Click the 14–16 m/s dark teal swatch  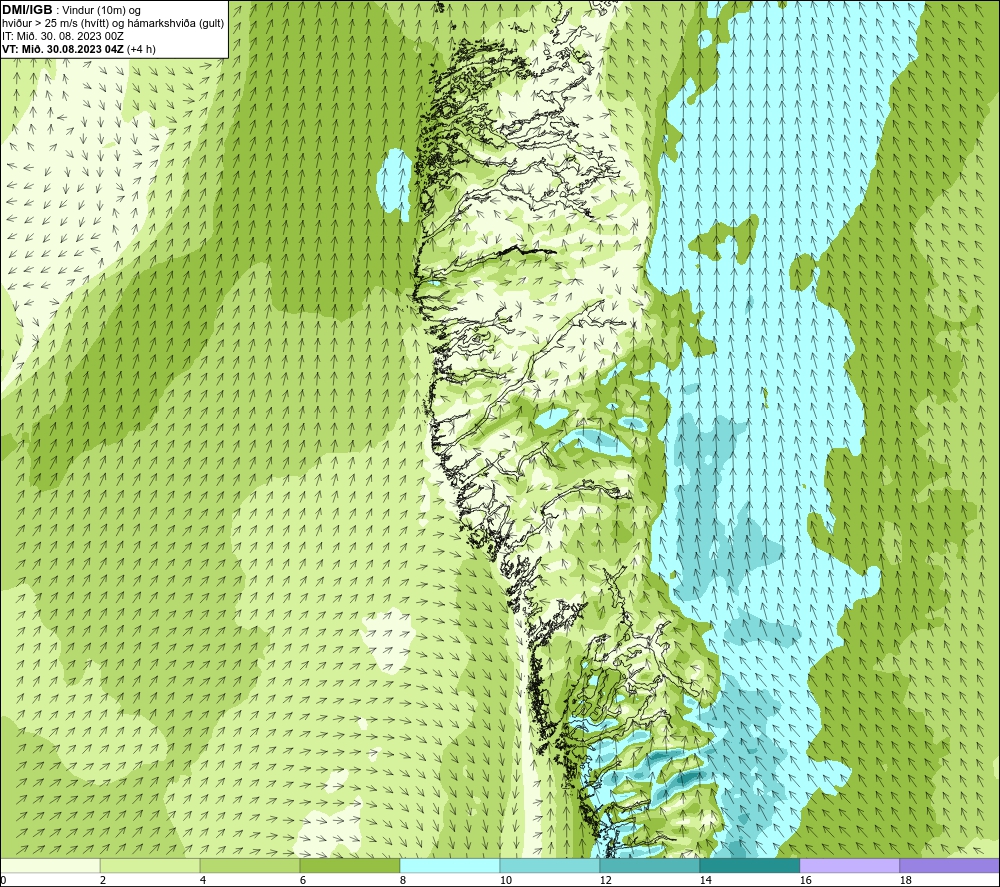pyautogui.click(x=749, y=865)
